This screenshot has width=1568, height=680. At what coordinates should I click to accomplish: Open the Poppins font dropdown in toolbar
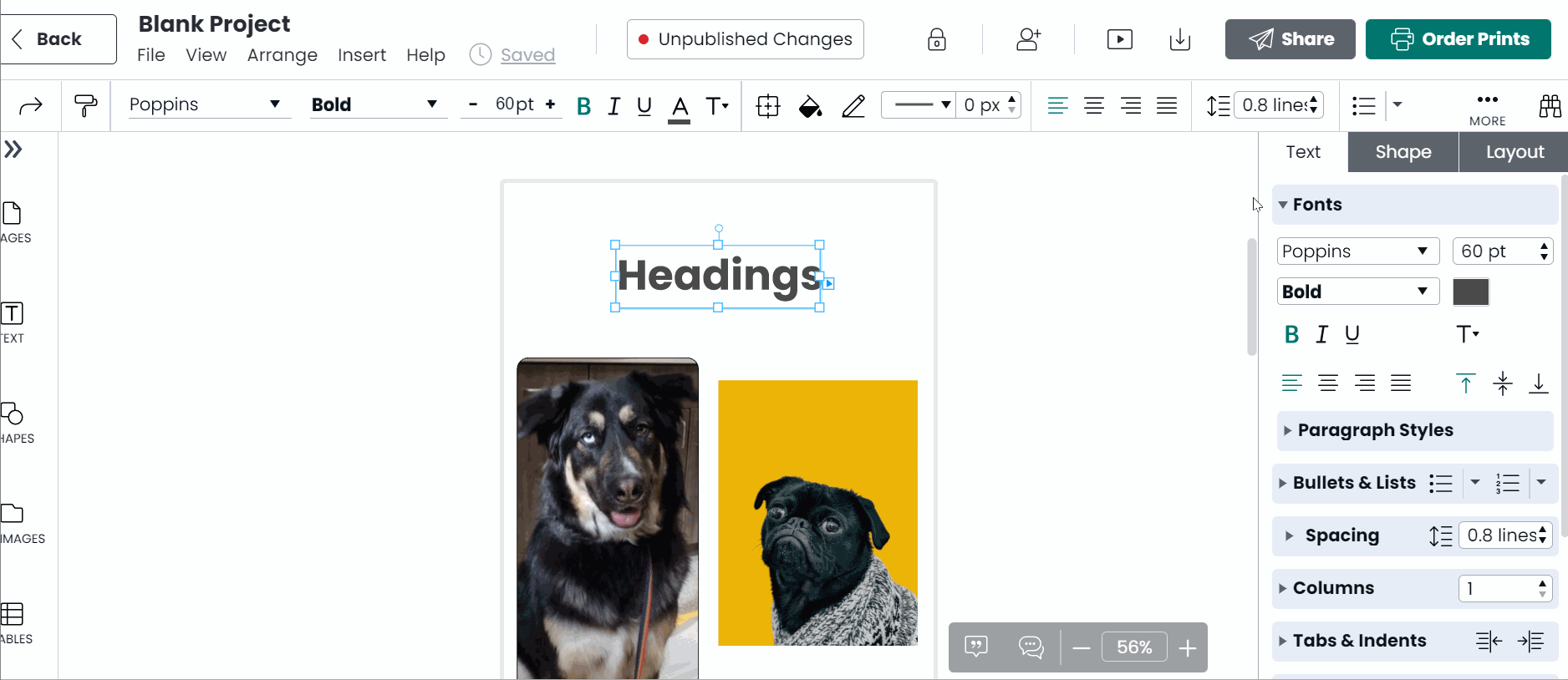(x=205, y=104)
